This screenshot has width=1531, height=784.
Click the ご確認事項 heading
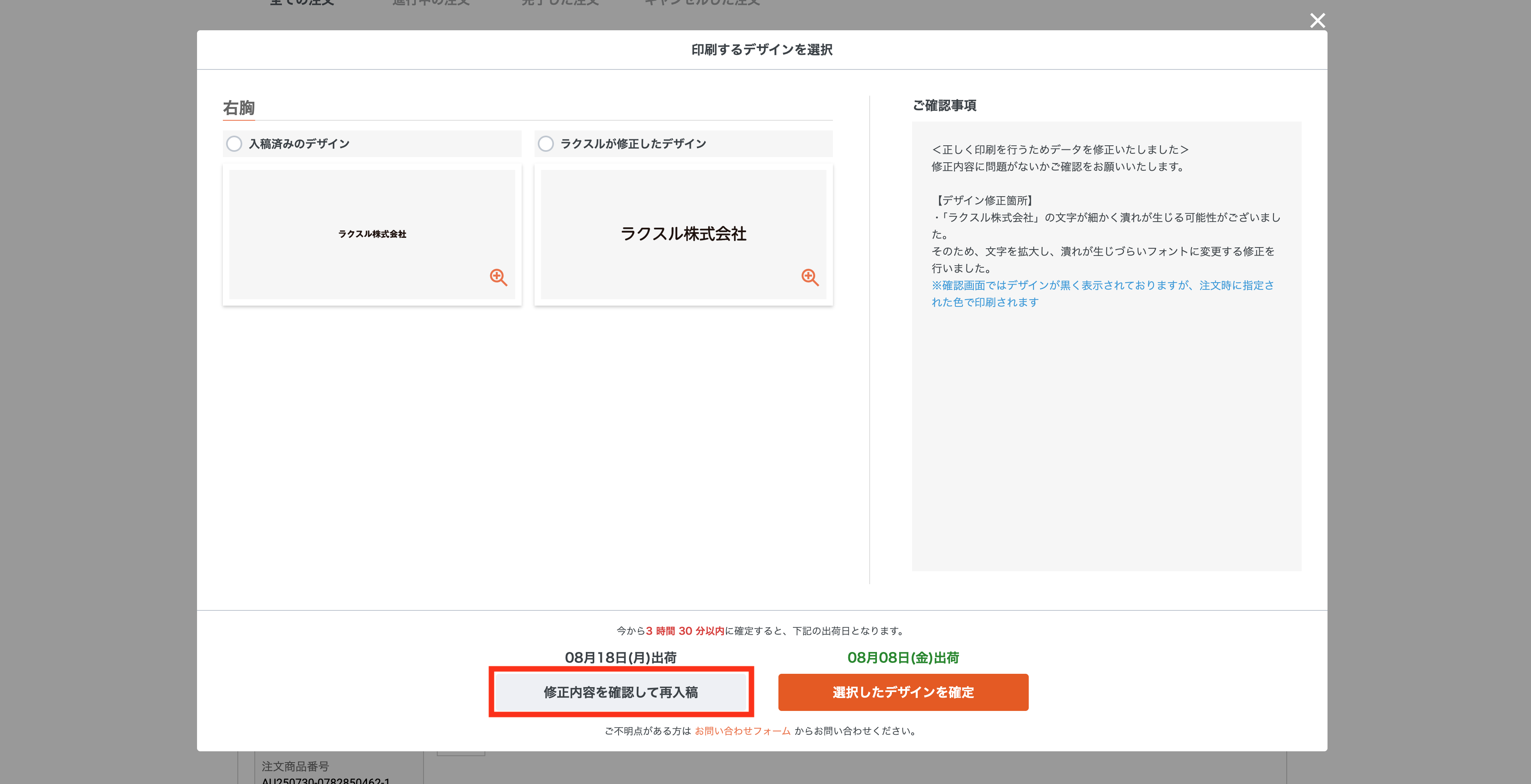point(944,105)
